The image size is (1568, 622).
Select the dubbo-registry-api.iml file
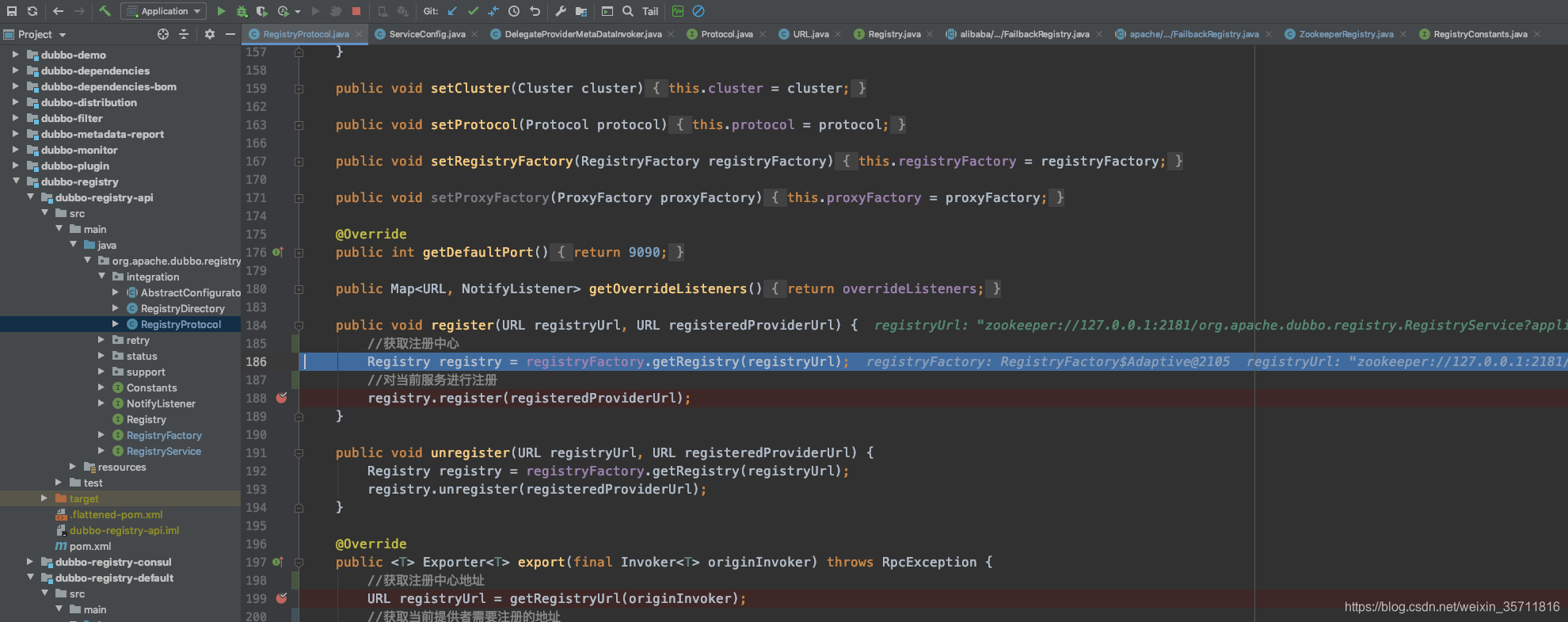coord(124,530)
